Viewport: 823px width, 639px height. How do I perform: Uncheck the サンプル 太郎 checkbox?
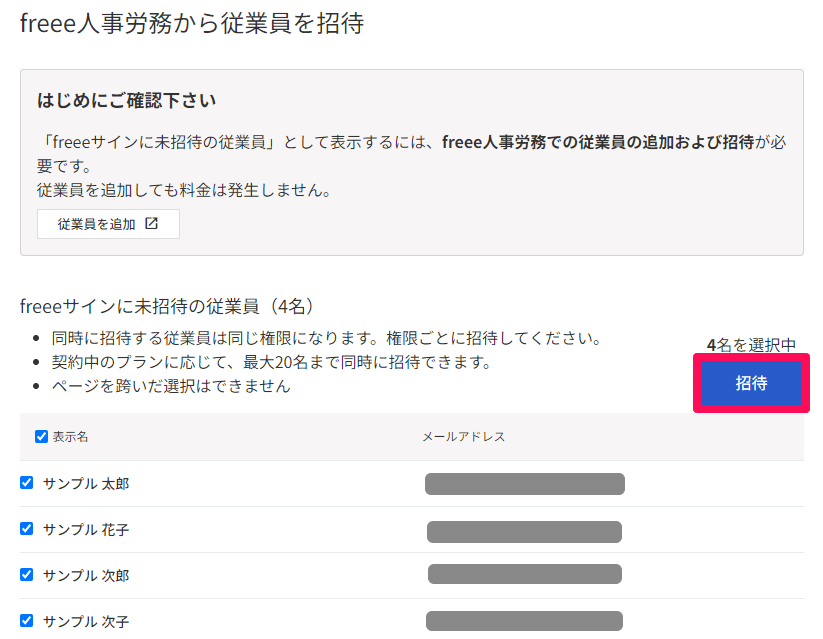point(27,483)
